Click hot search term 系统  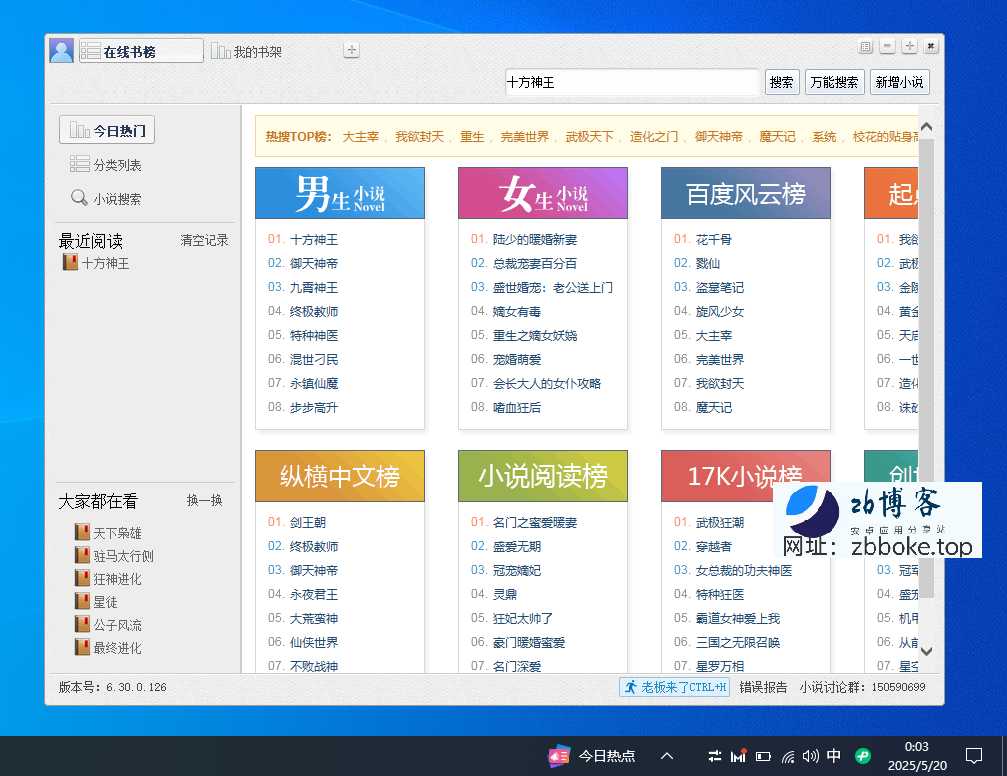tap(824, 137)
